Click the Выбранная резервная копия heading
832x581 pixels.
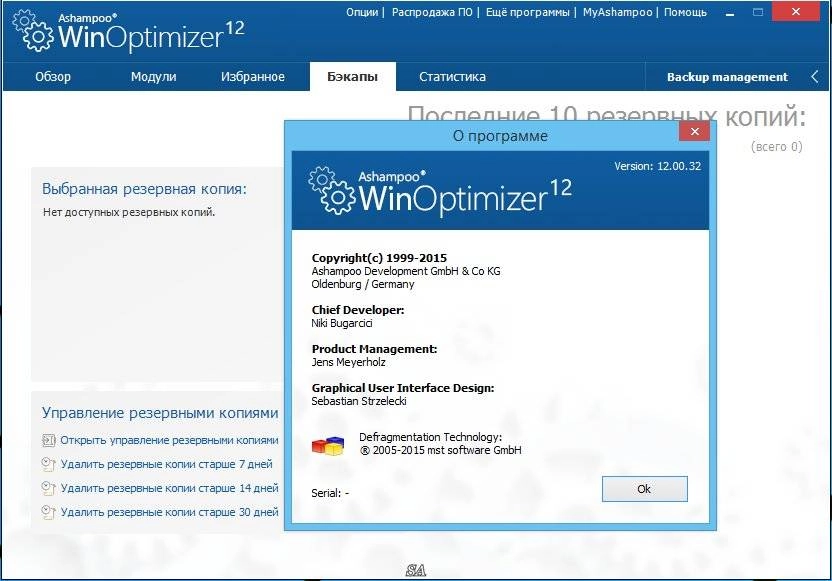pyautogui.click(x=144, y=189)
